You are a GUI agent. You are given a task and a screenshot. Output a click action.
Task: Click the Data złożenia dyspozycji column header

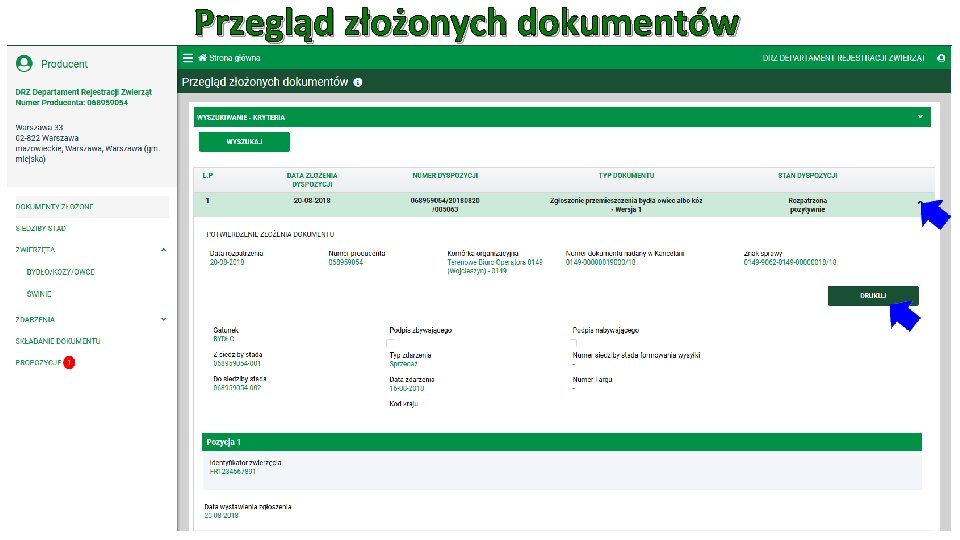point(312,180)
